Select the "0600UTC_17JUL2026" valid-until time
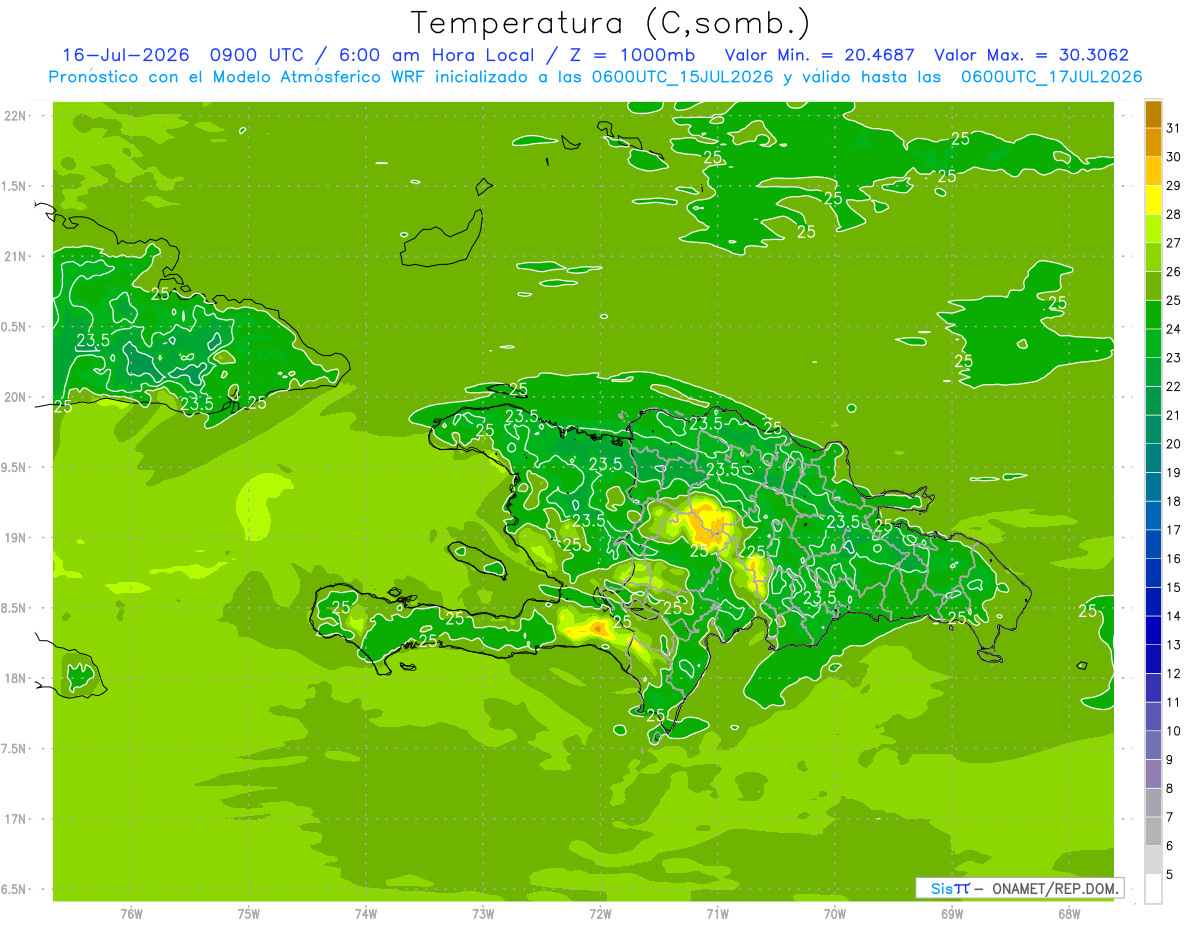 coord(1050,77)
